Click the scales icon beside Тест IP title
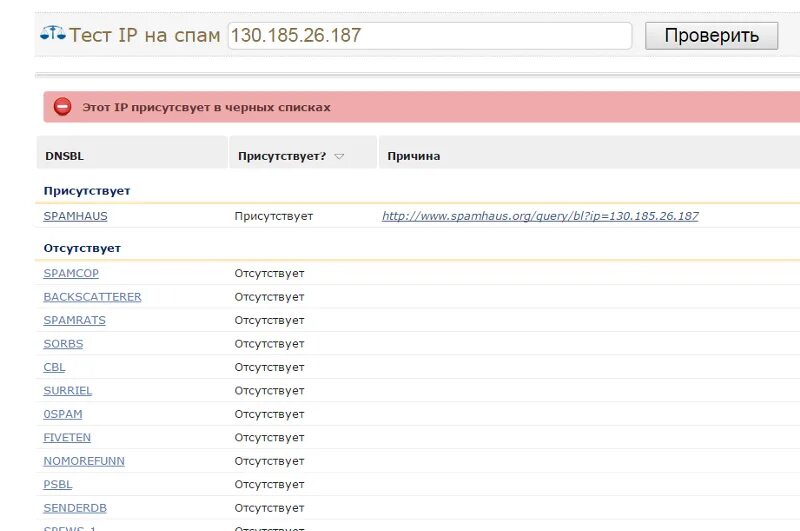 [53, 34]
